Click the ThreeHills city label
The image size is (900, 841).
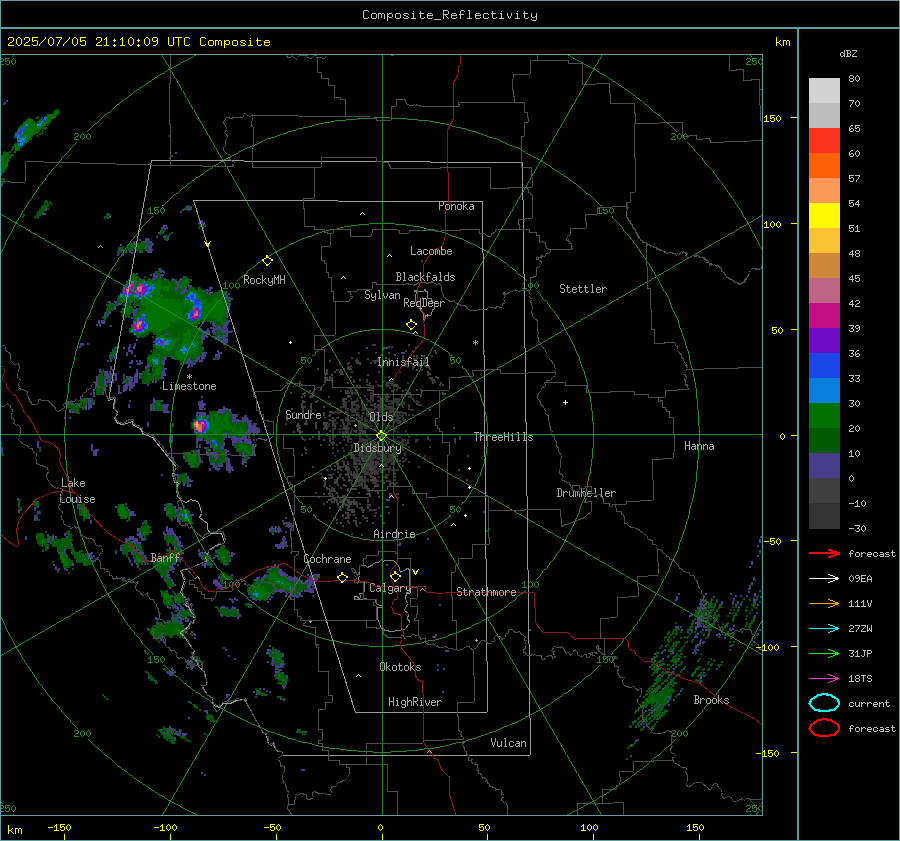pos(503,437)
